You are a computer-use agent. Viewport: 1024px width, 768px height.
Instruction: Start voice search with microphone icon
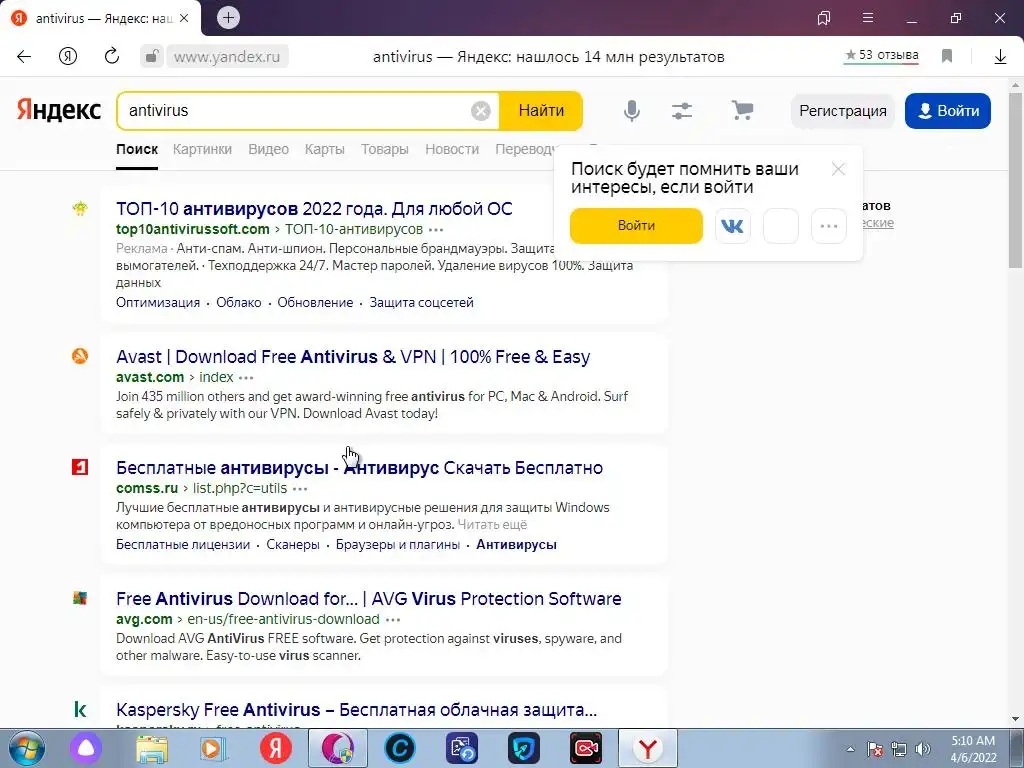point(632,110)
